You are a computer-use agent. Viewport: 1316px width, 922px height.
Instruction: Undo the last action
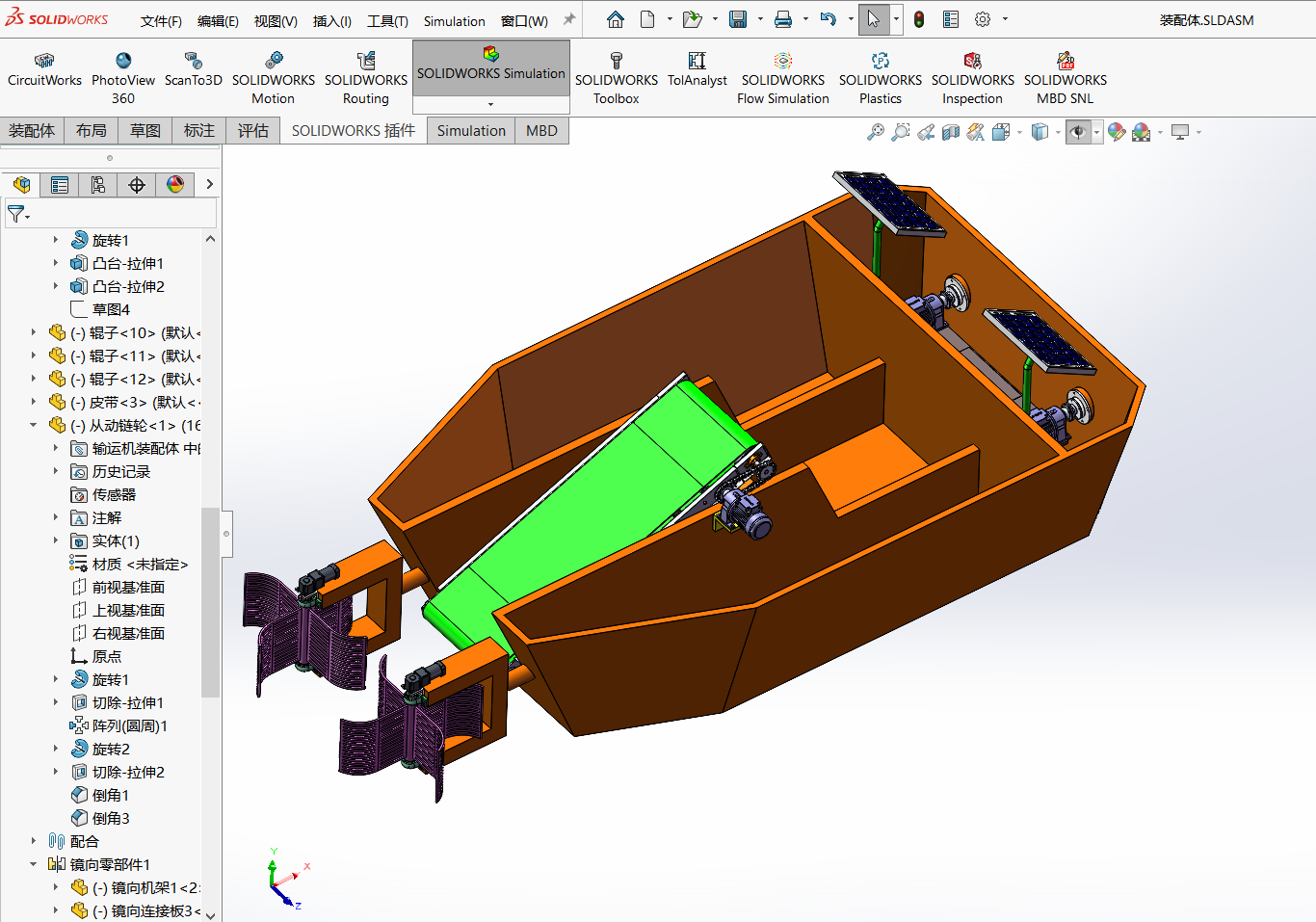(x=828, y=19)
